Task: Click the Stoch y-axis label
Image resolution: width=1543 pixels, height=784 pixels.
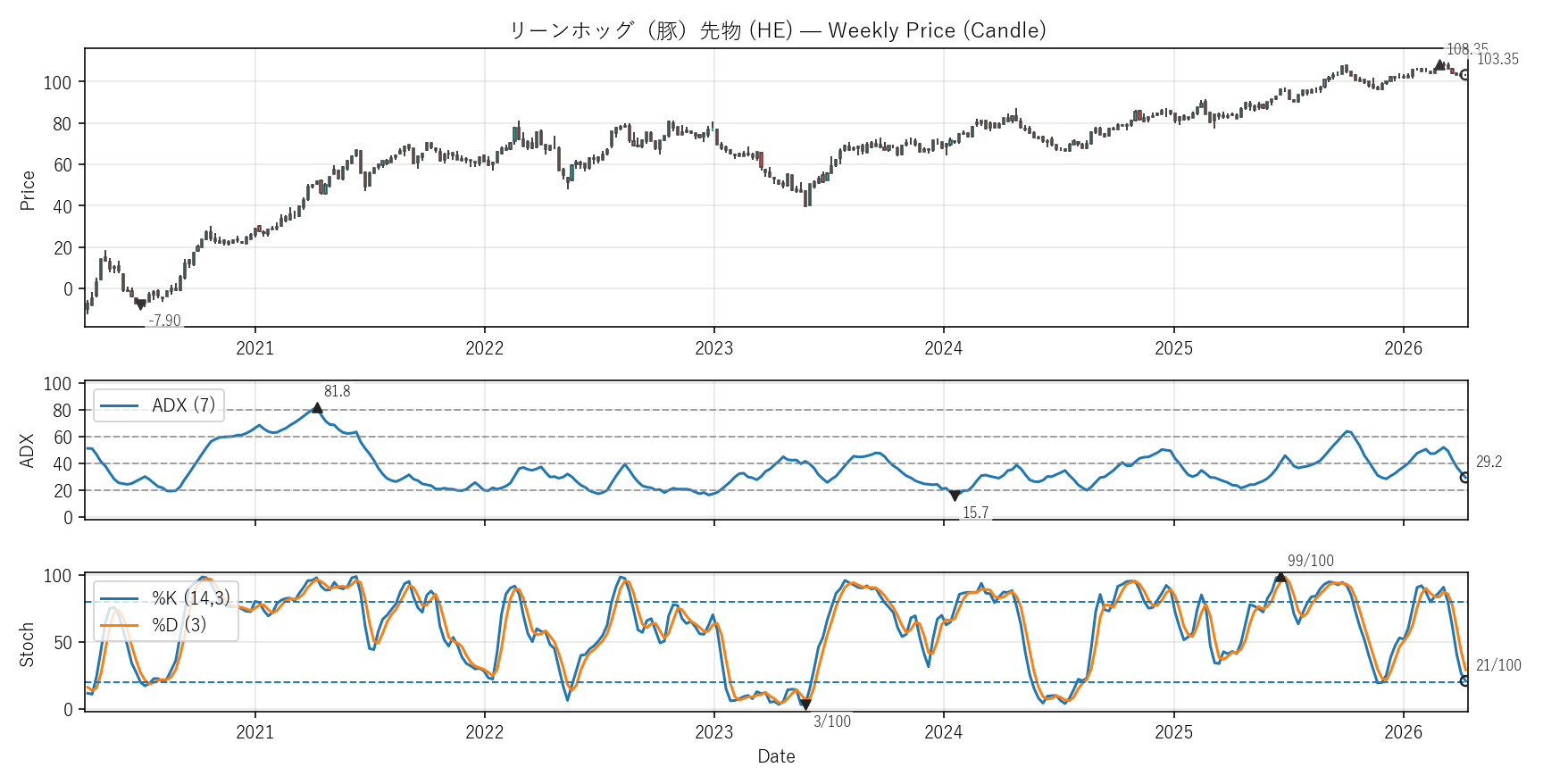Action: pyautogui.click(x=27, y=644)
